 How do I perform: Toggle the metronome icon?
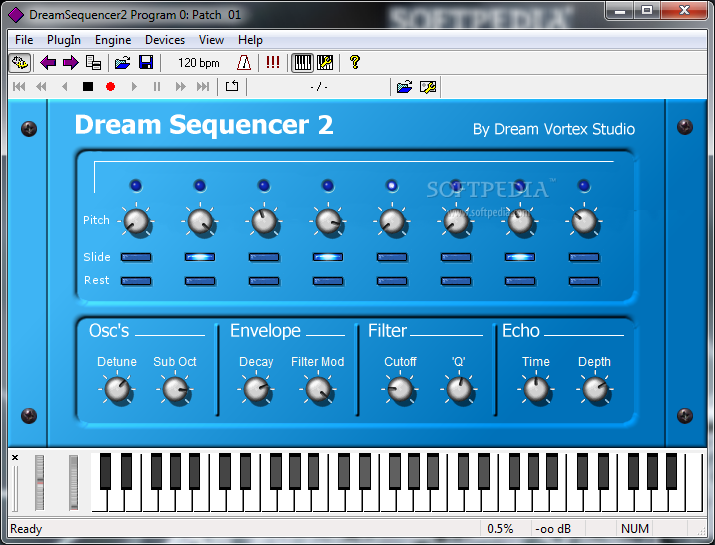click(x=244, y=62)
